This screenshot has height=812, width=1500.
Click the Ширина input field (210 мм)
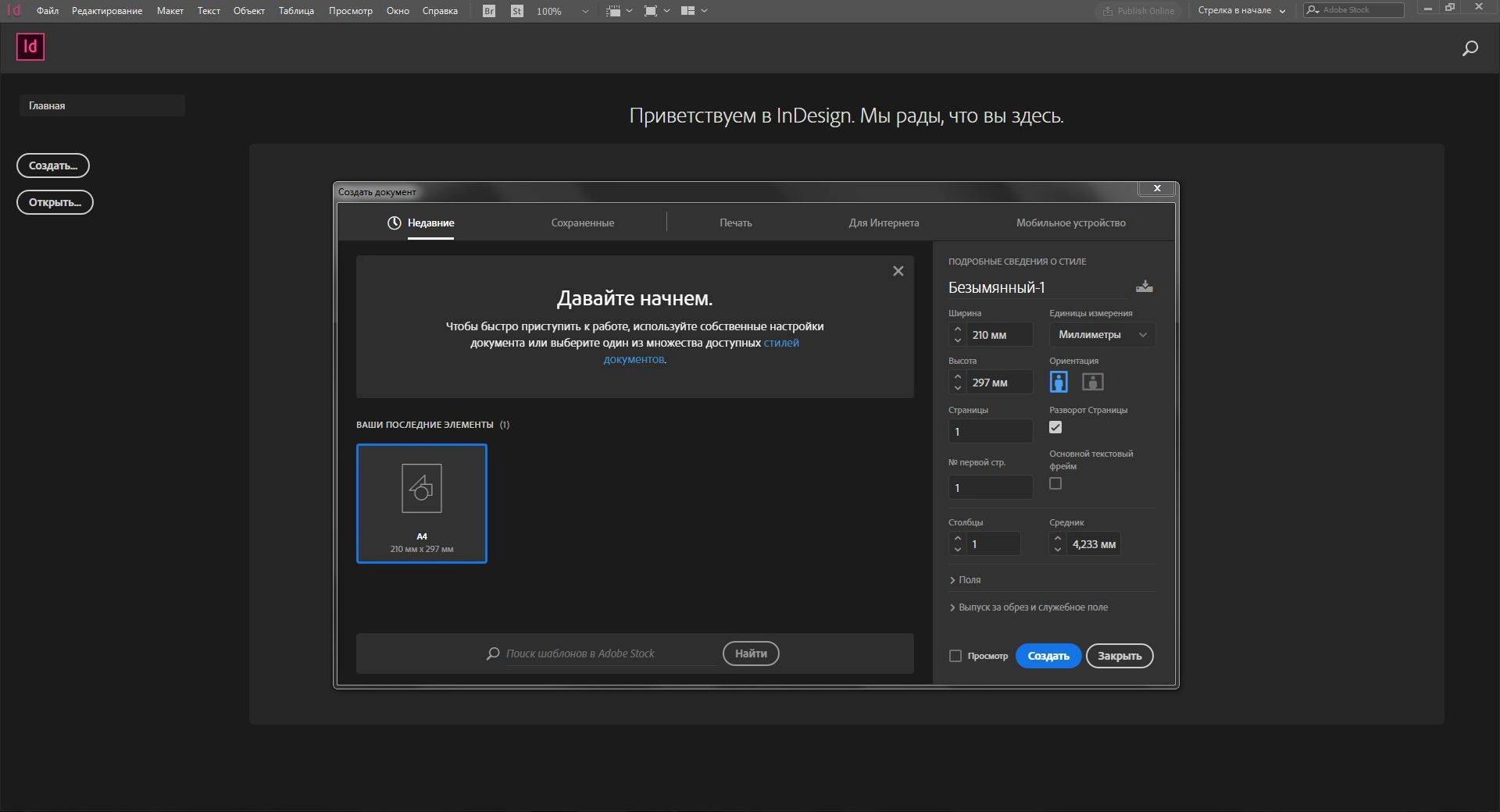[x=1000, y=335]
